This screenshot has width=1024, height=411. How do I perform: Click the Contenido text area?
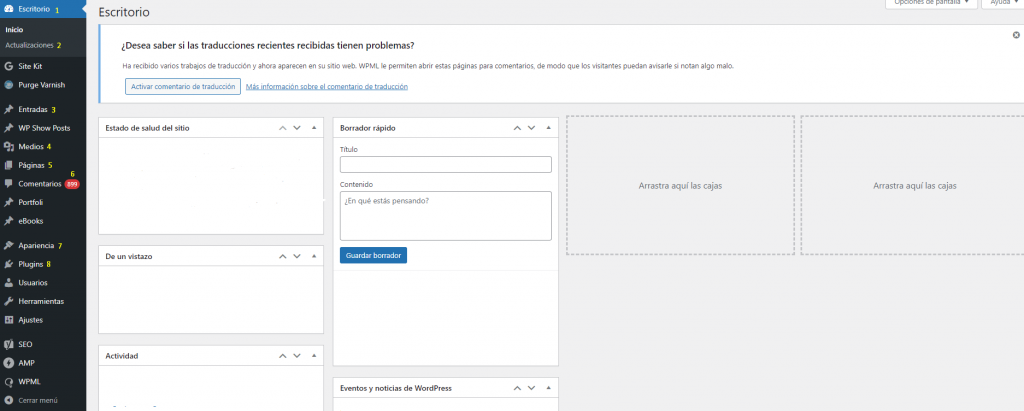pyautogui.click(x=446, y=216)
